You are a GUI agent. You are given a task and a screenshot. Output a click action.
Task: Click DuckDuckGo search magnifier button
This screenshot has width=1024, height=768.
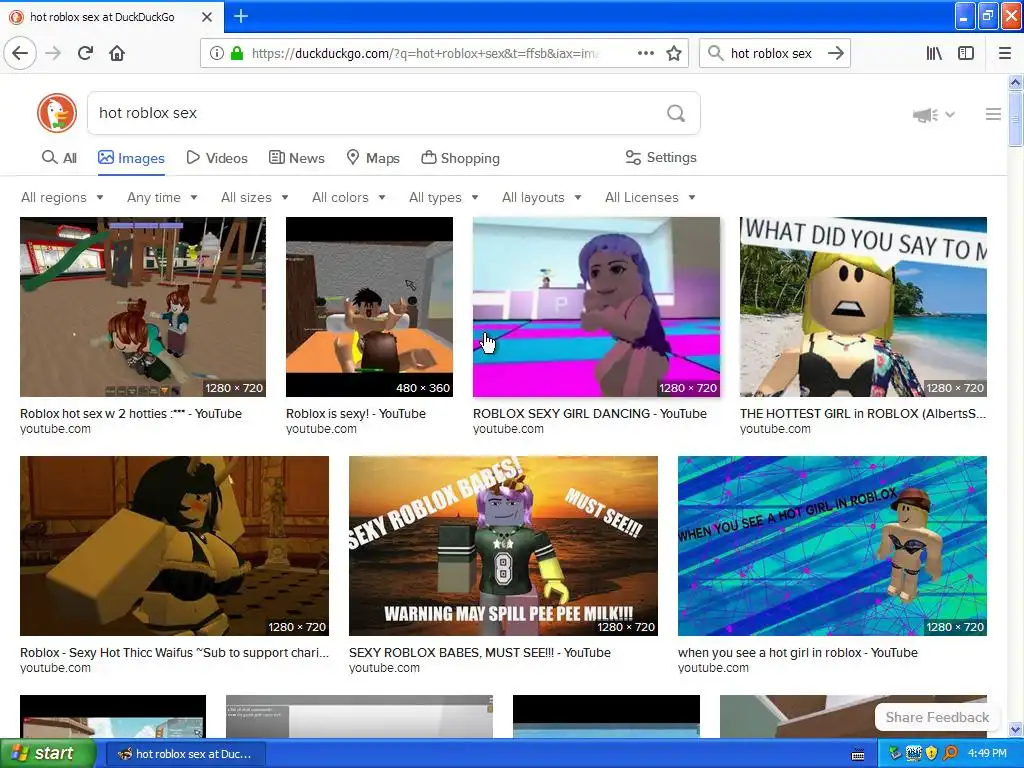(x=676, y=114)
